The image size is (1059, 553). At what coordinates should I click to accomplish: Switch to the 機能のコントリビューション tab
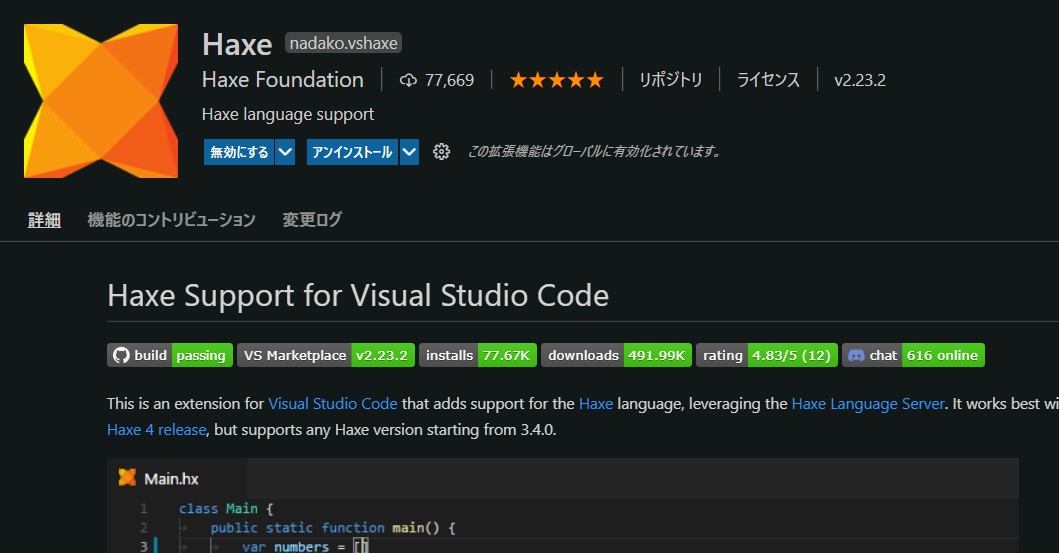172,220
